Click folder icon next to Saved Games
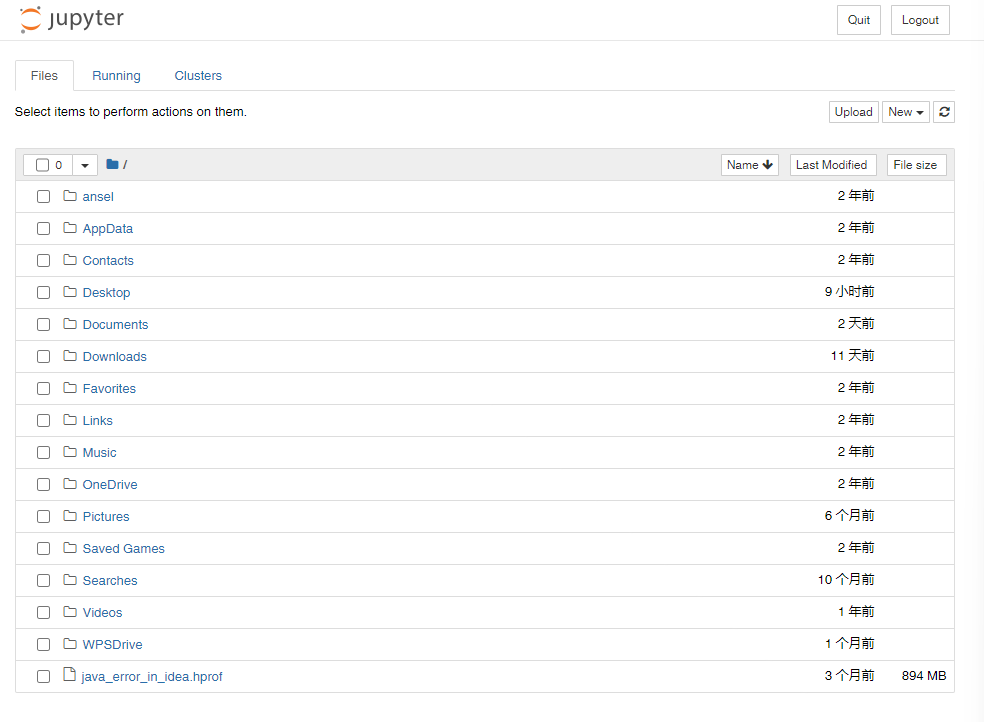Screen dimensions: 984x722 (70, 548)
